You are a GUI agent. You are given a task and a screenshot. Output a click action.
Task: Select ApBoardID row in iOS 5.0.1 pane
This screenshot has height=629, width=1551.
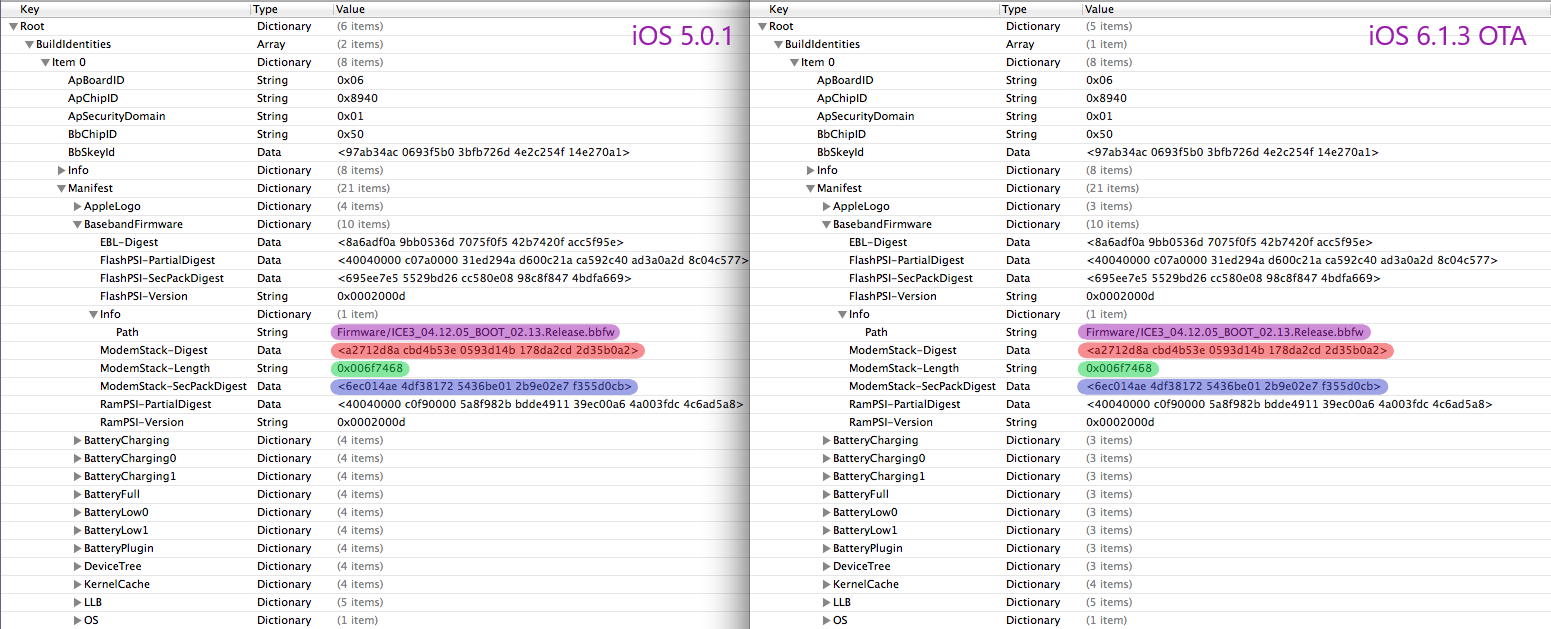point(375,80)
